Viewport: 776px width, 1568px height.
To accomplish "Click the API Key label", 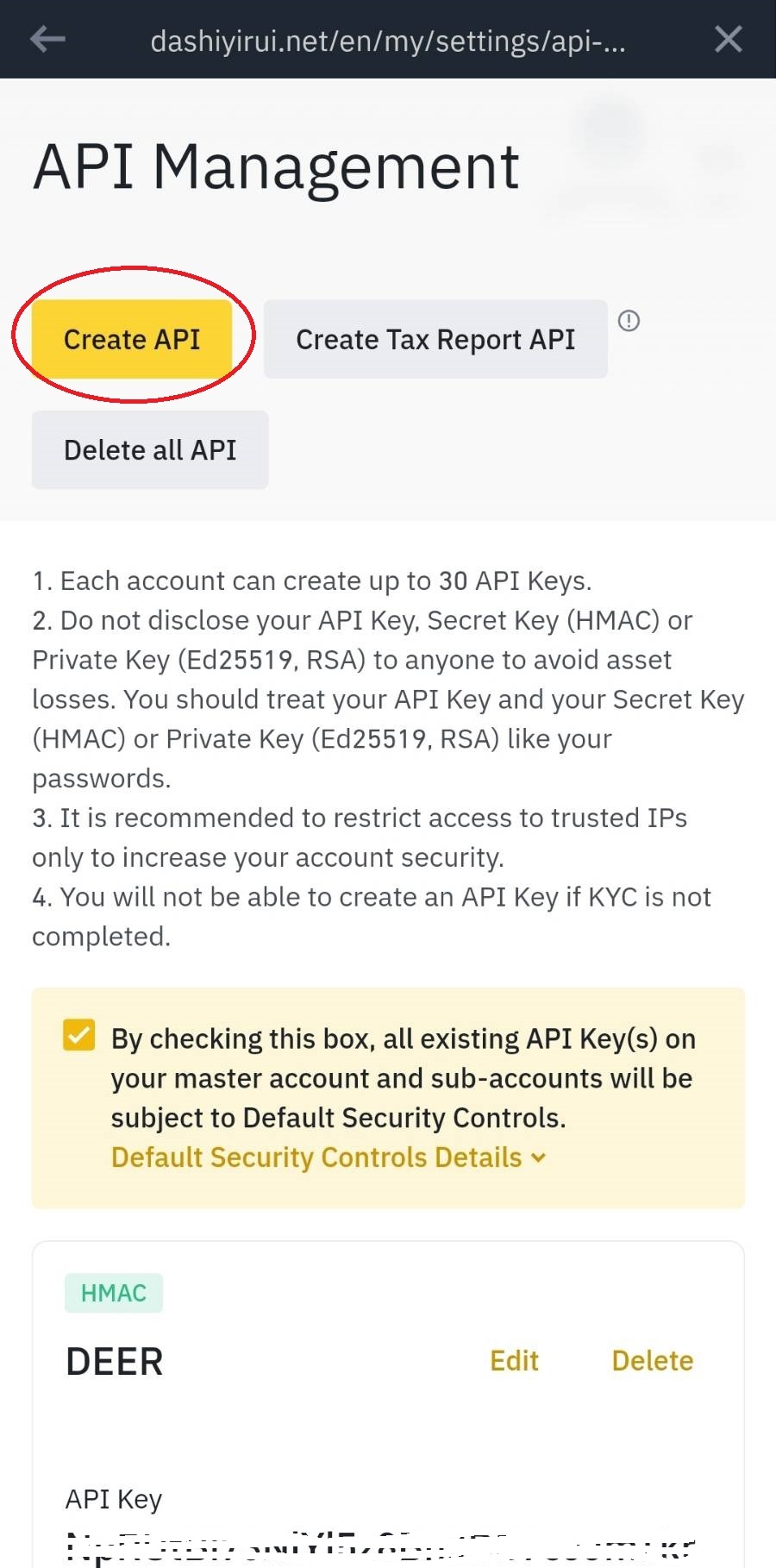I will pyautogui.click(x=114, y=1499).
